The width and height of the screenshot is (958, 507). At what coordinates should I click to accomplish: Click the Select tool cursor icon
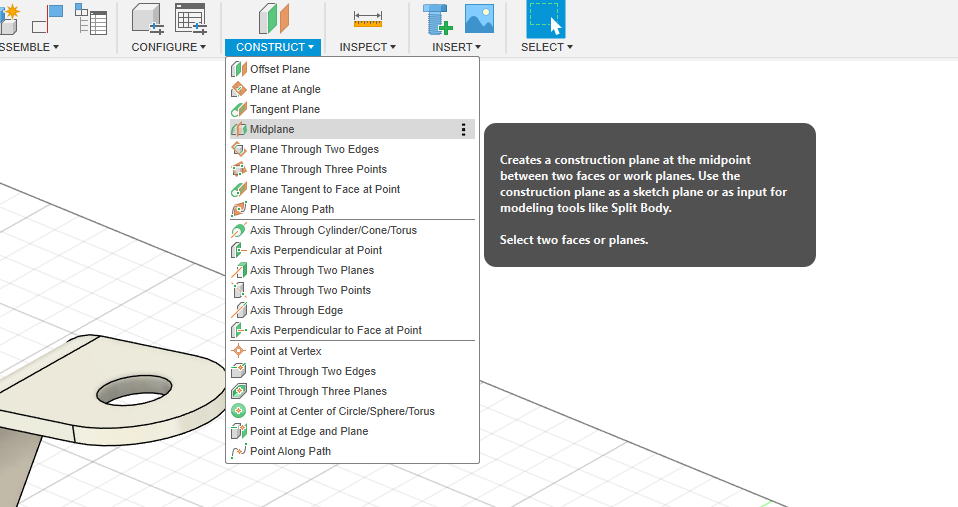[x=546, y=19]
